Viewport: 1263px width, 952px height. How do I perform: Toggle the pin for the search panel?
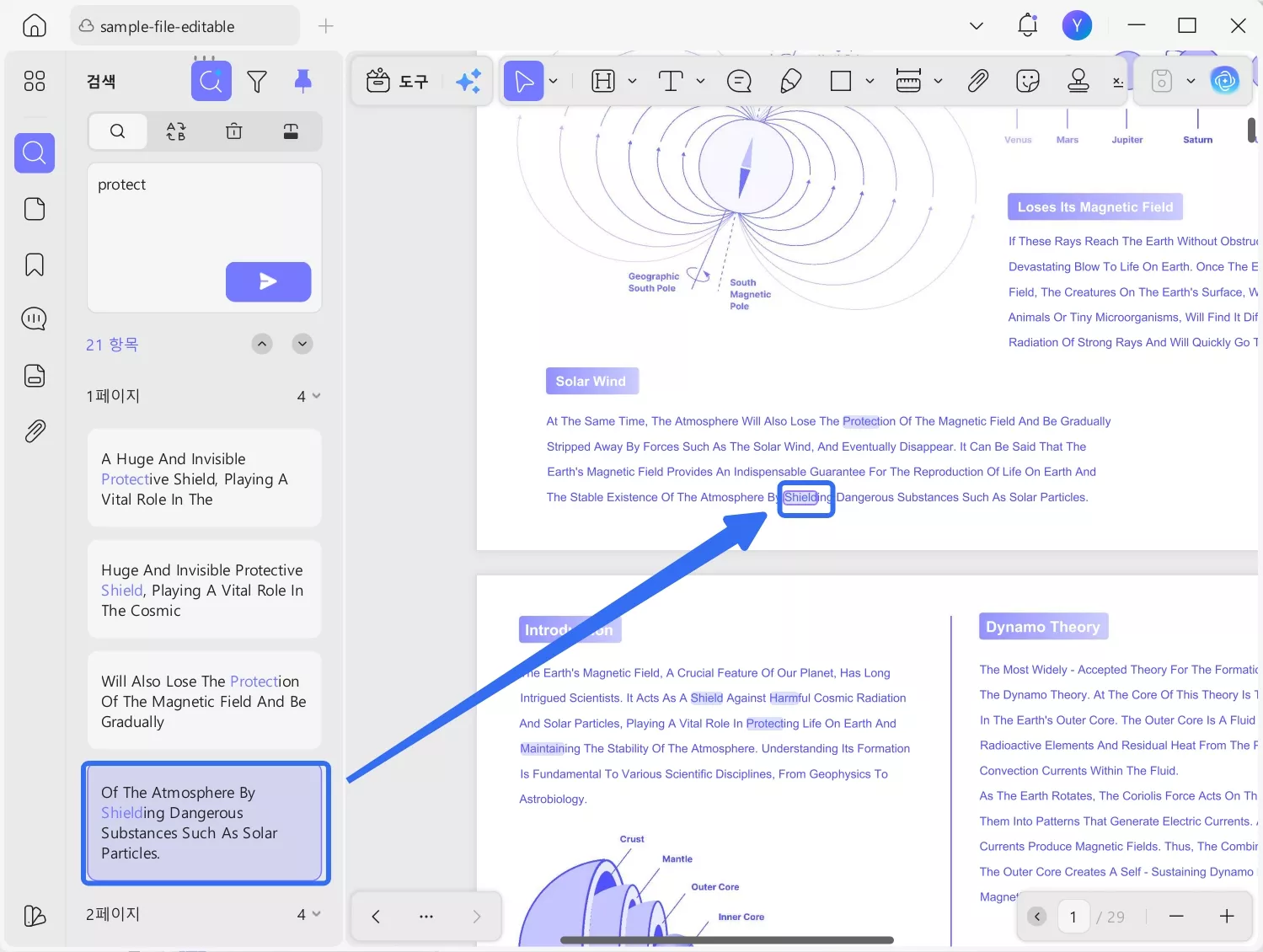point(302,81)
